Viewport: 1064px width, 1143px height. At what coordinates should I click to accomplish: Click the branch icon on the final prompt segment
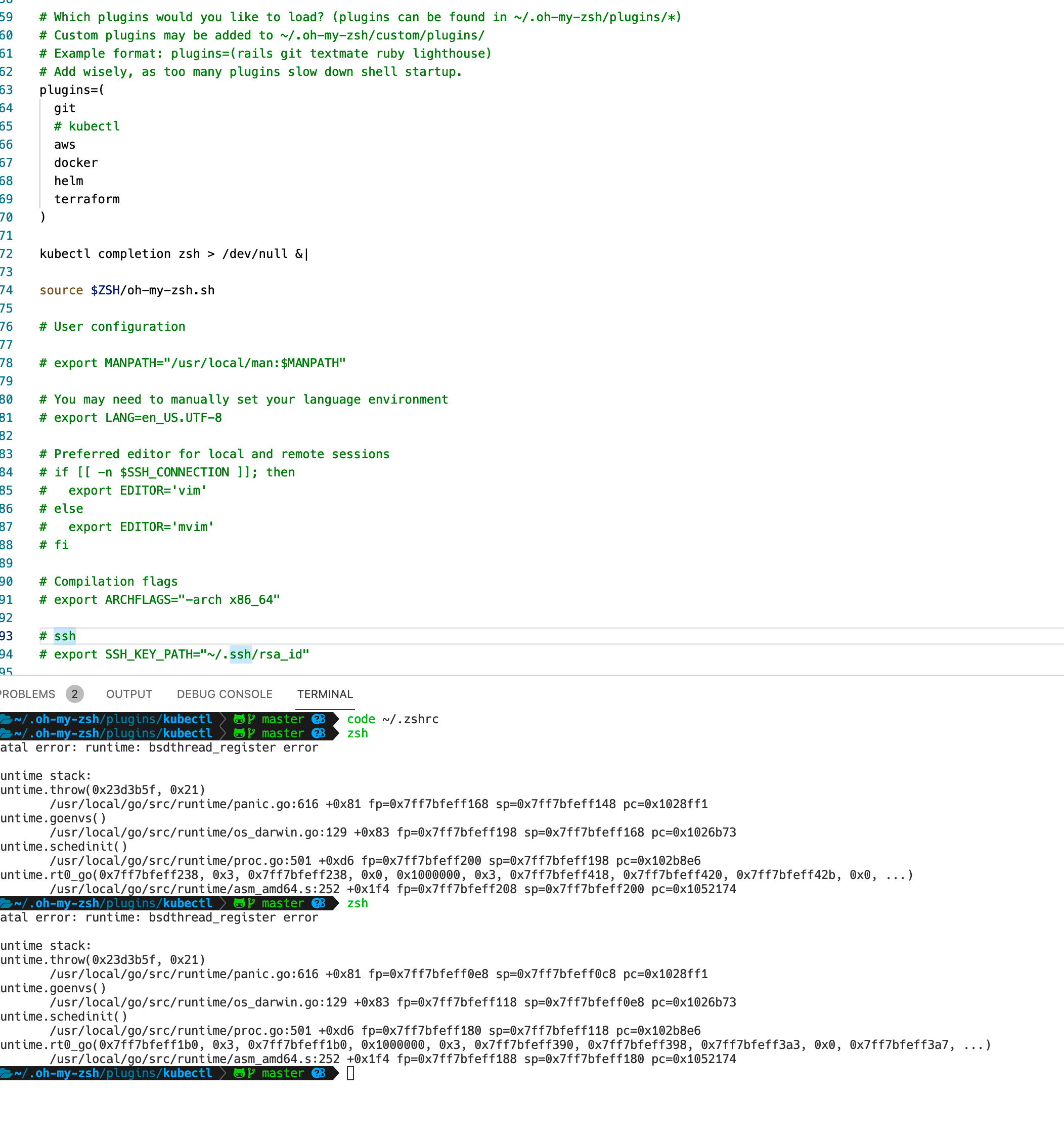tap(252, 1073)
